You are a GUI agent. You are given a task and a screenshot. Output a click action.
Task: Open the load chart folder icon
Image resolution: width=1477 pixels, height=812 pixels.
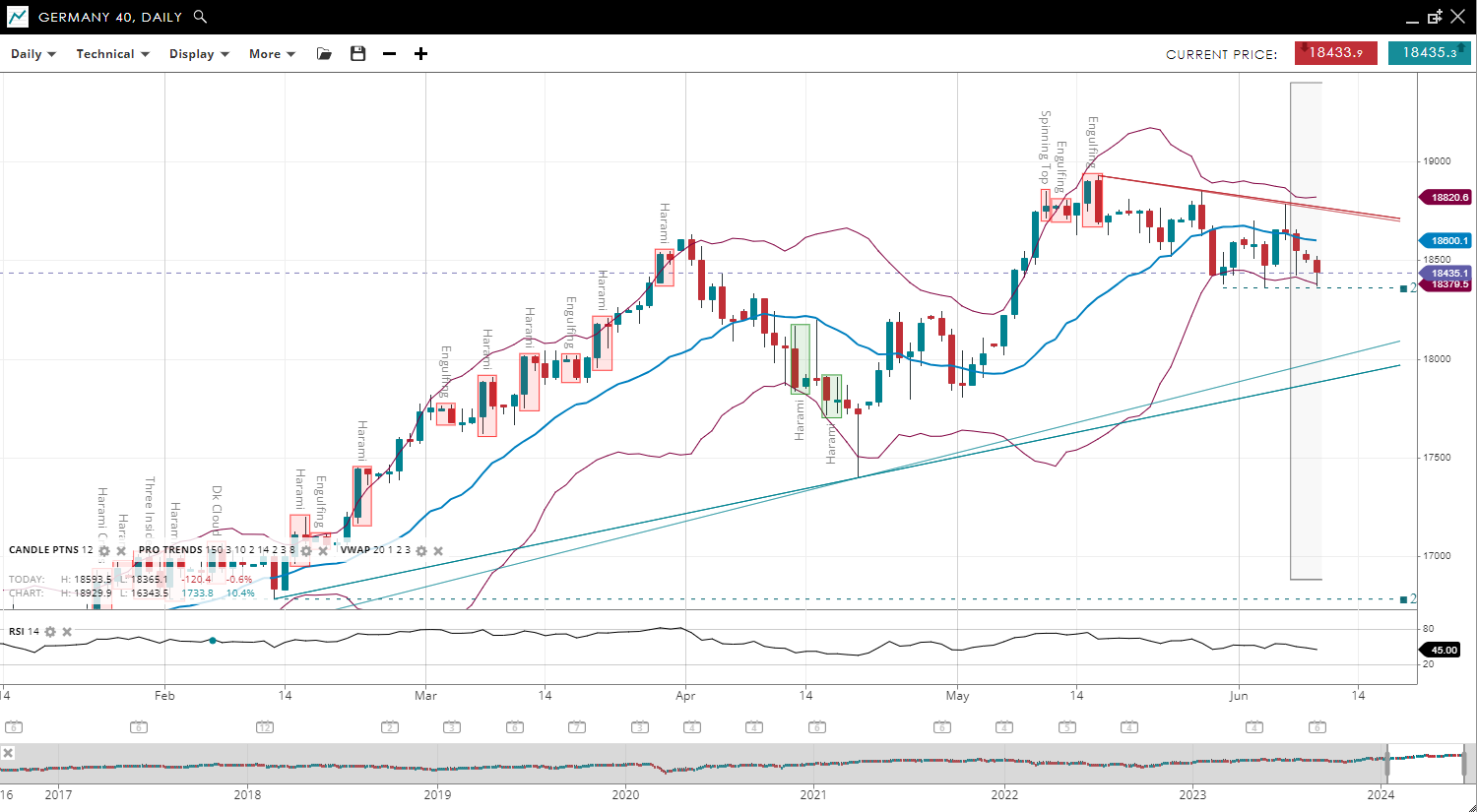pos(324,54)
